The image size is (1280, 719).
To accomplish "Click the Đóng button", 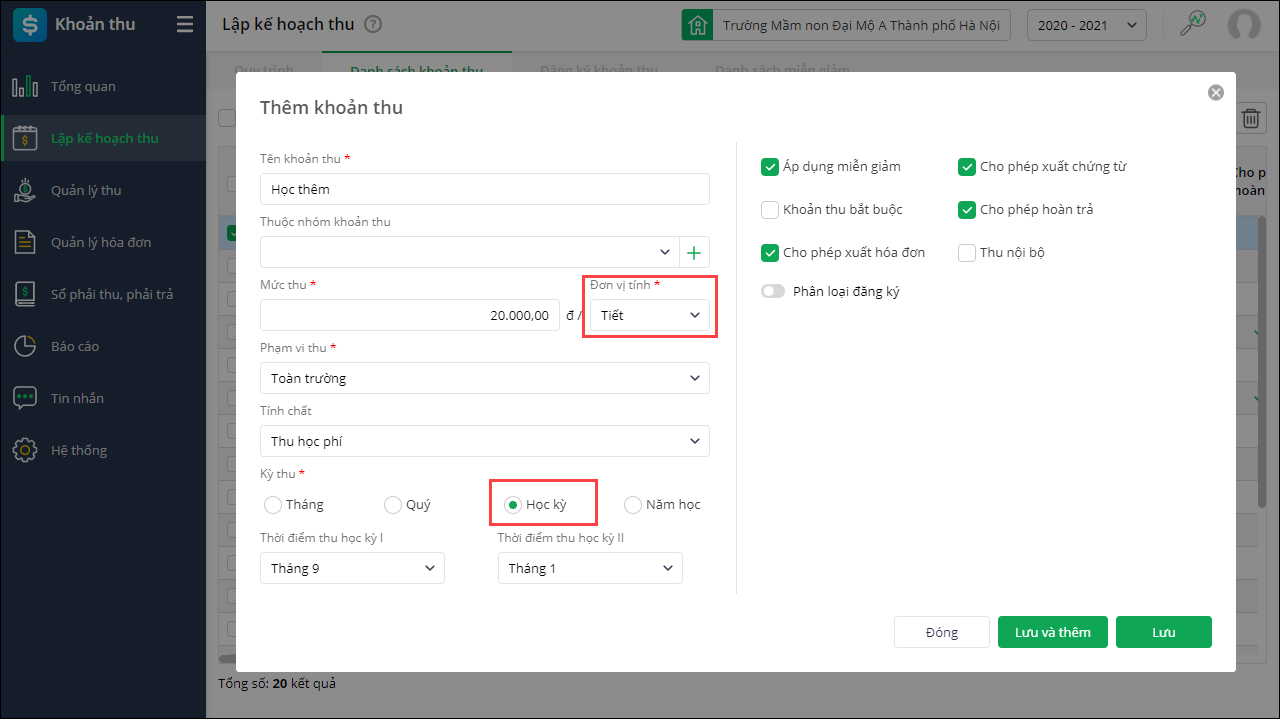I will pos(941,632).
